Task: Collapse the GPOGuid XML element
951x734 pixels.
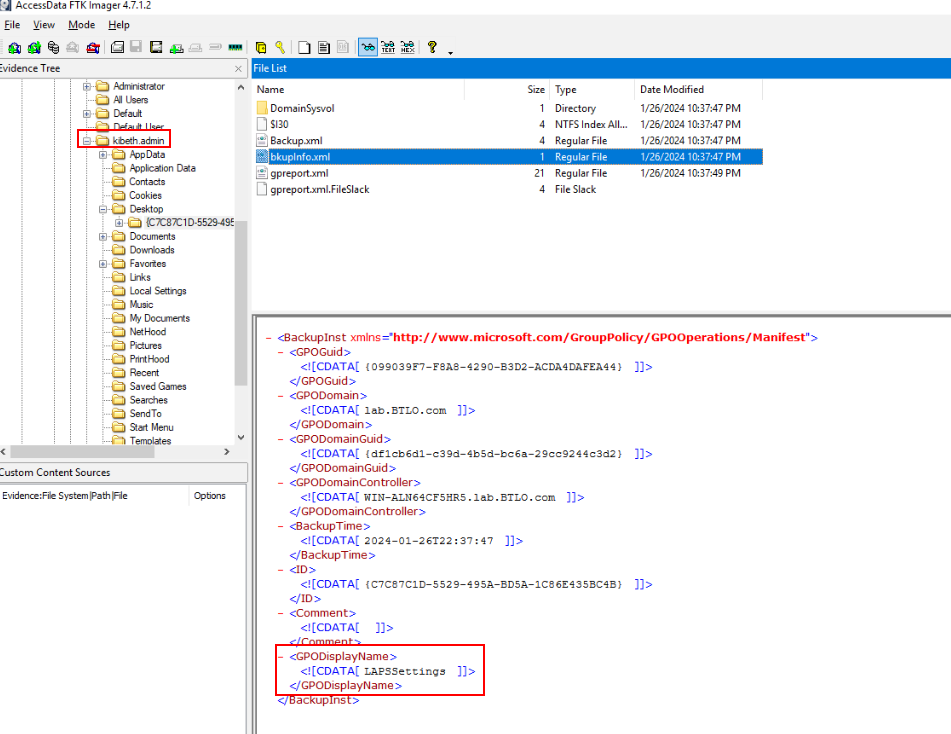Action: click(280, 352)
